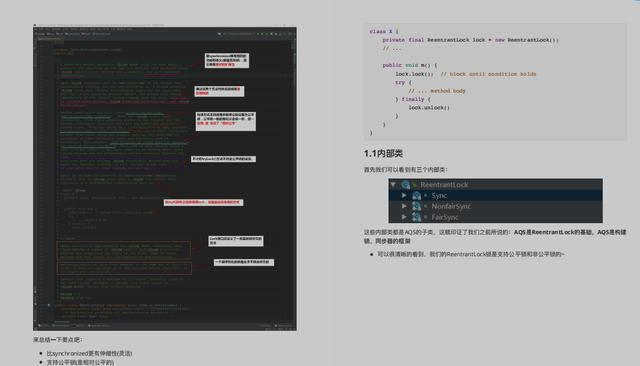This screenshot has width=640, height=366.
Task: Click the red annotation callout in IDE screenshot
Action: click(203, 202)
